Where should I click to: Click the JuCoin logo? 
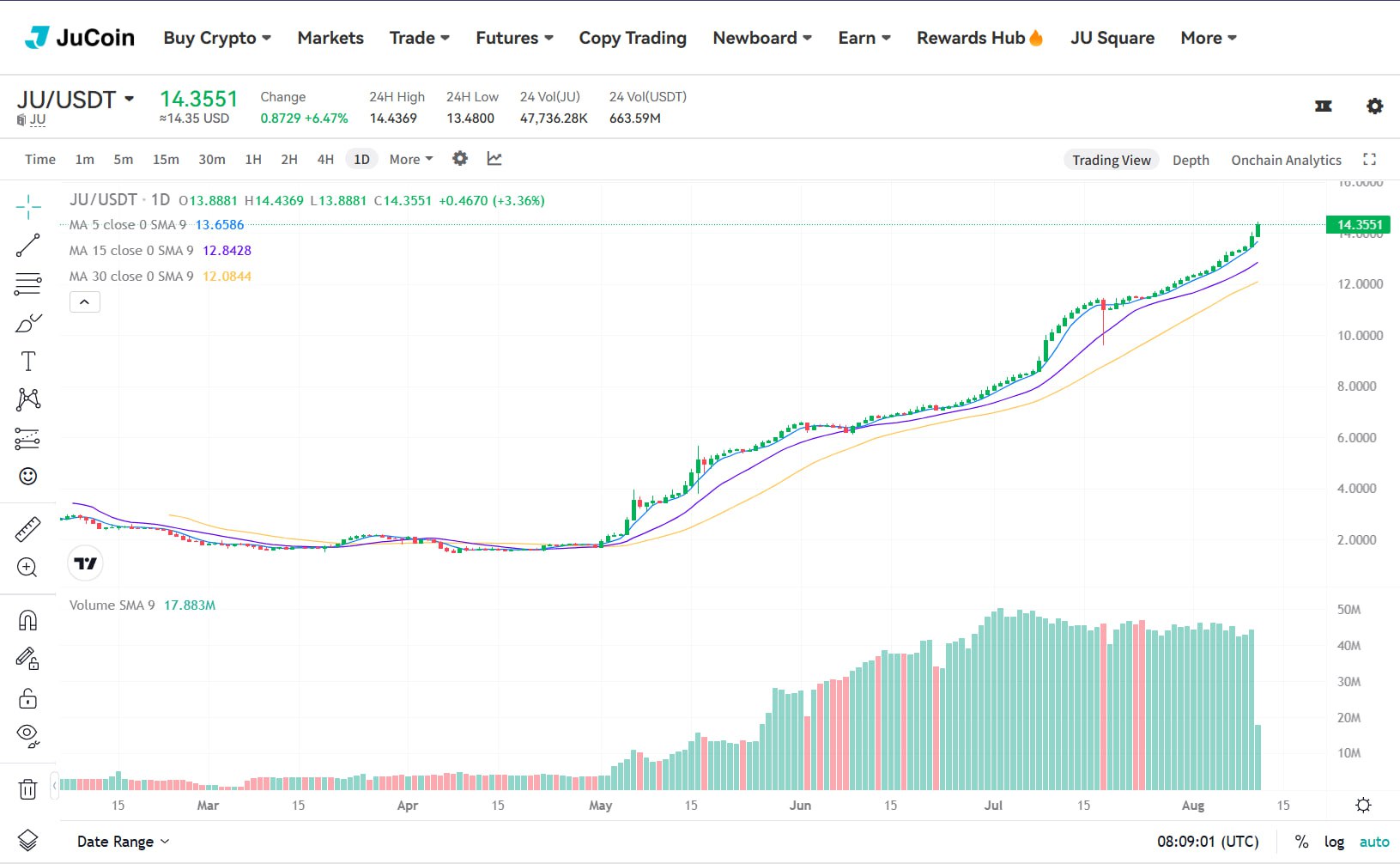(x=79, y=38)
